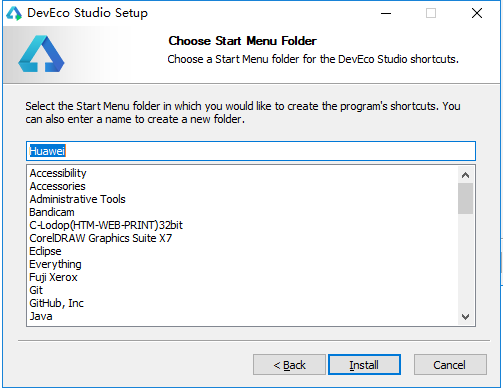Click the folder list scrollbar thumb

[x=466, y=198]
